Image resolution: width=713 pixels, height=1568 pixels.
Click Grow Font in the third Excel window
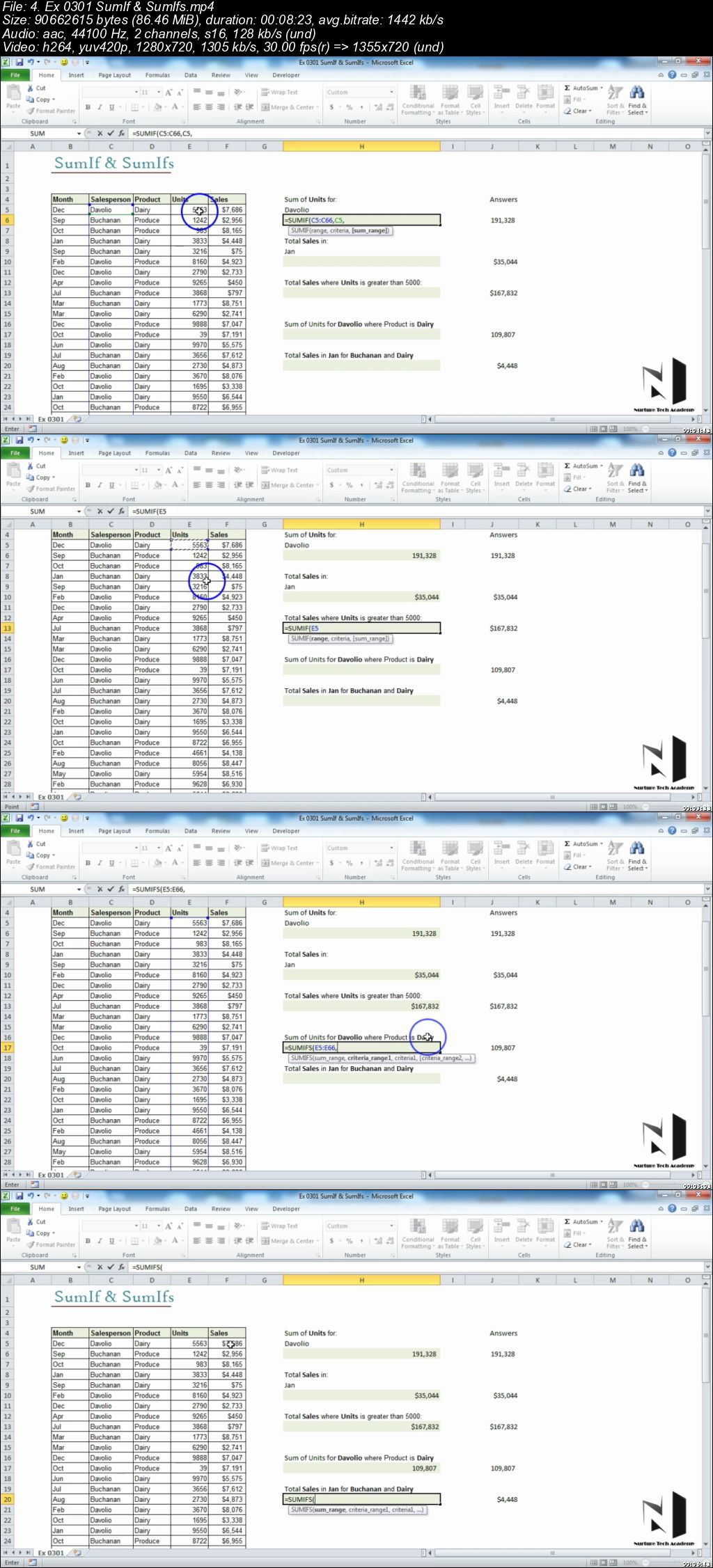(169, 848)
